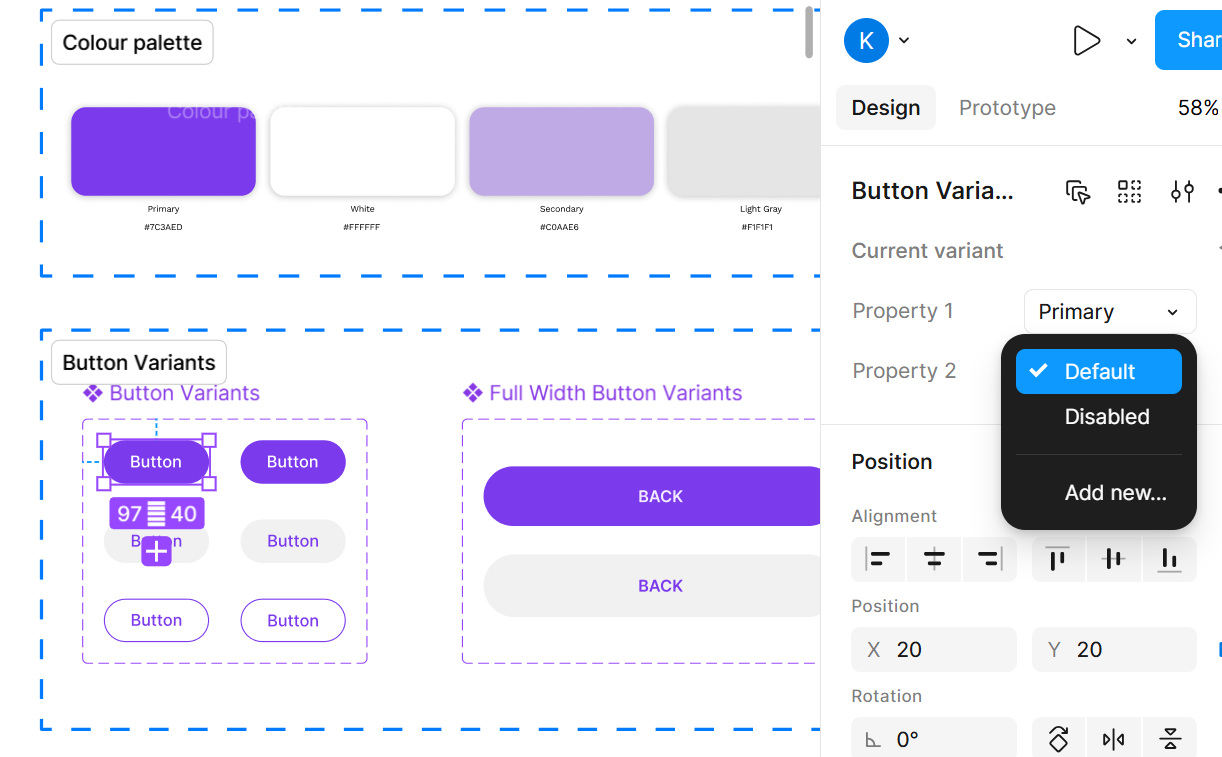
Task: Click the left outlined Button variant
Action: (x=156, y=620)
